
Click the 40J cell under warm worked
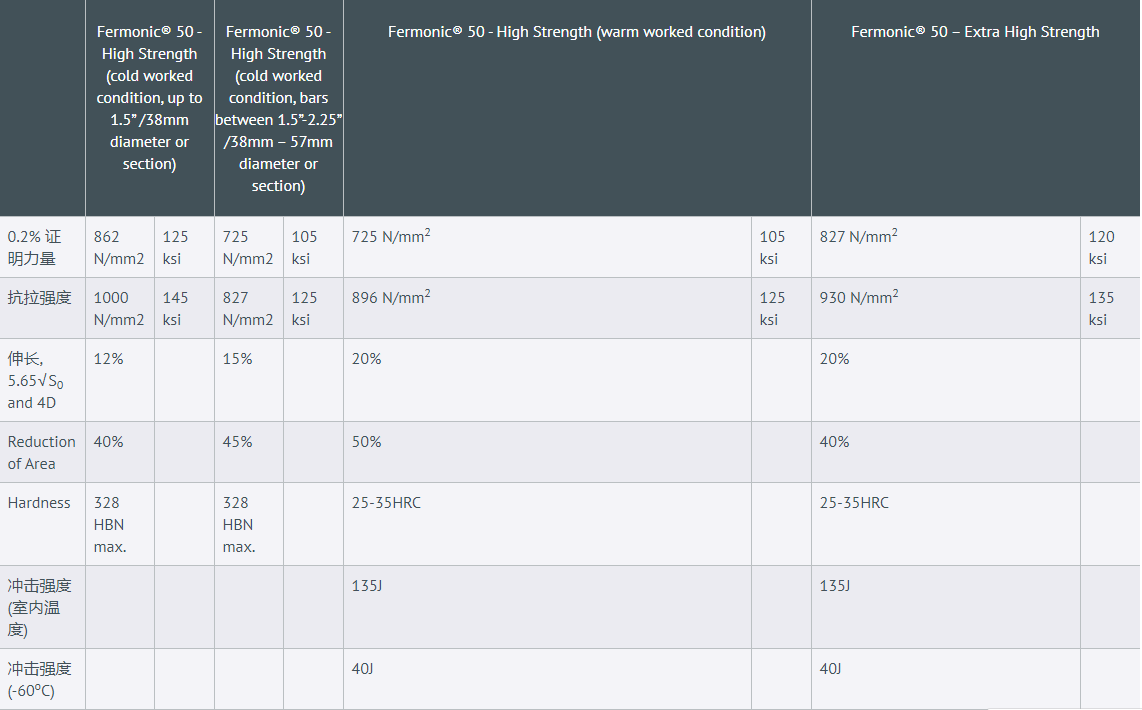coord(362,668)
